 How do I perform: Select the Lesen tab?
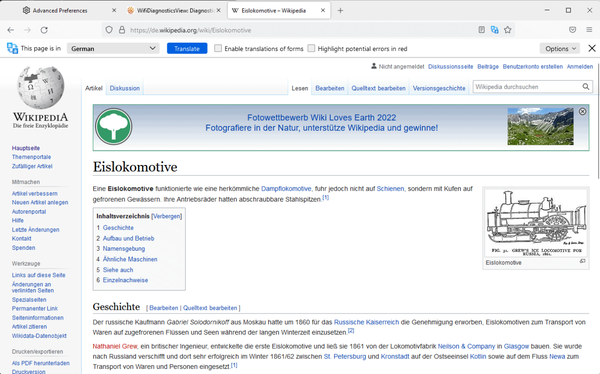coord(300,88)
